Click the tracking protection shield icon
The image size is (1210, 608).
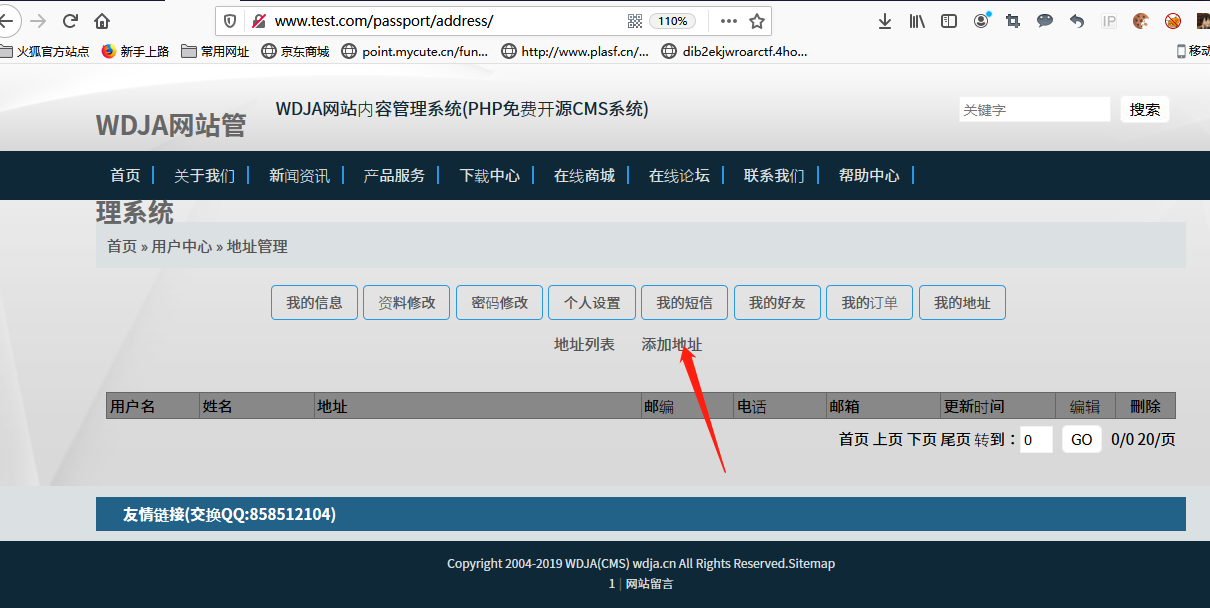[x=230, y=21]
